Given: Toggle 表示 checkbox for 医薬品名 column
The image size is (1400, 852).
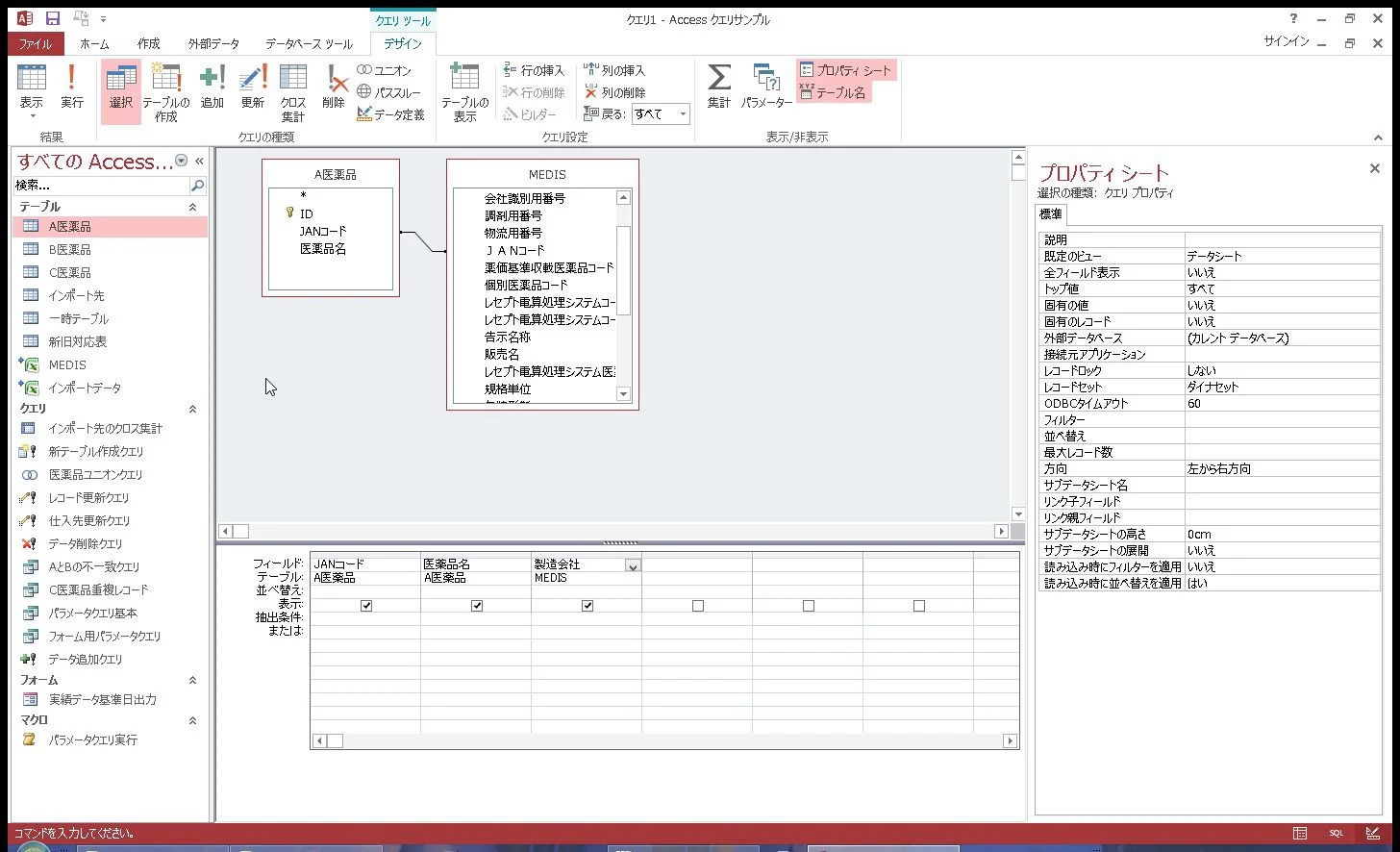Looking at the screenshot, I should tap(477, 606).
